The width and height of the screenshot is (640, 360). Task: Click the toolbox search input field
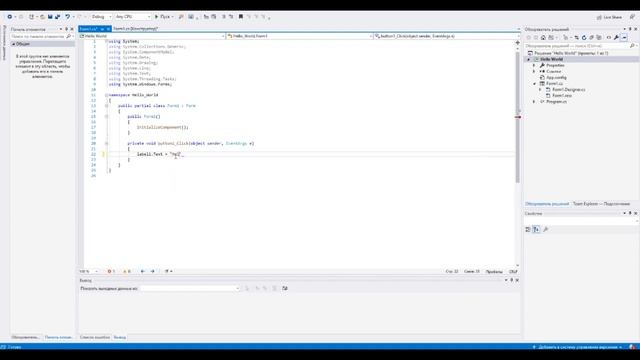(x=38, y=36)
